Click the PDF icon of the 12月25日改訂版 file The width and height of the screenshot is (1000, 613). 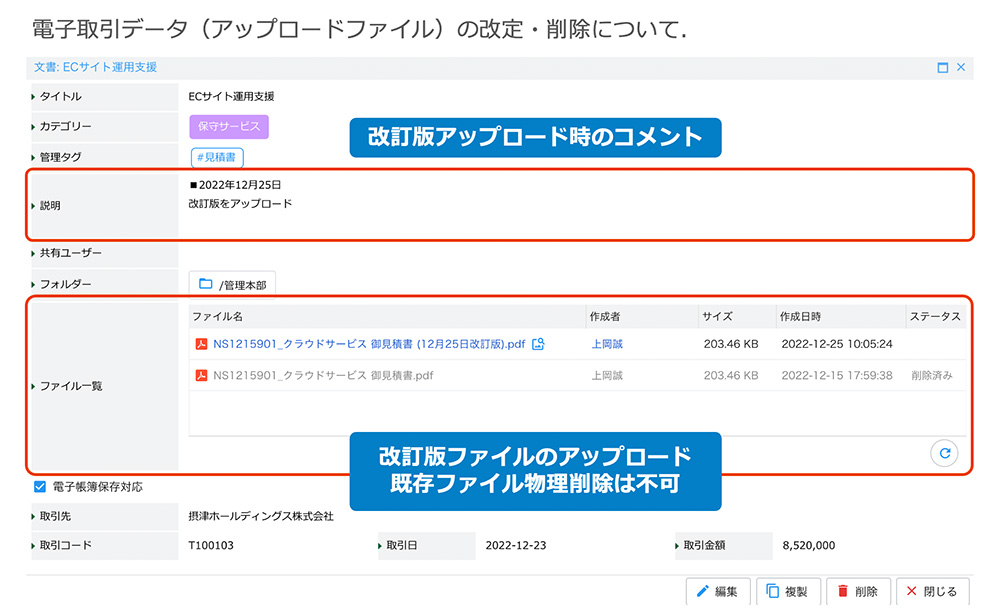(201, 344)
